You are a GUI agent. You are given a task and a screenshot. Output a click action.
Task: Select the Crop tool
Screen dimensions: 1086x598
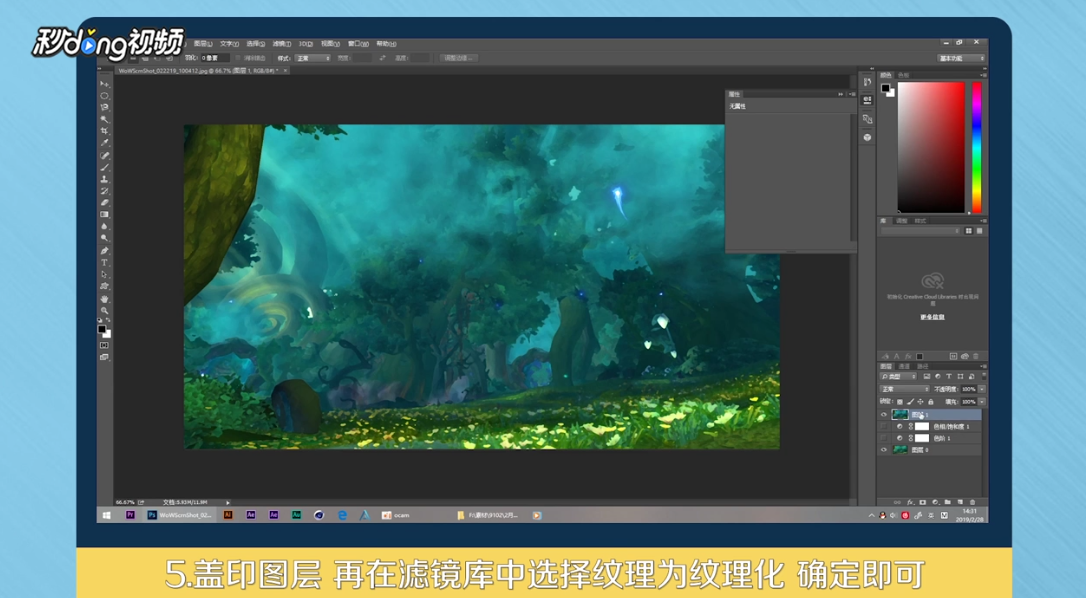click(105, 131)
